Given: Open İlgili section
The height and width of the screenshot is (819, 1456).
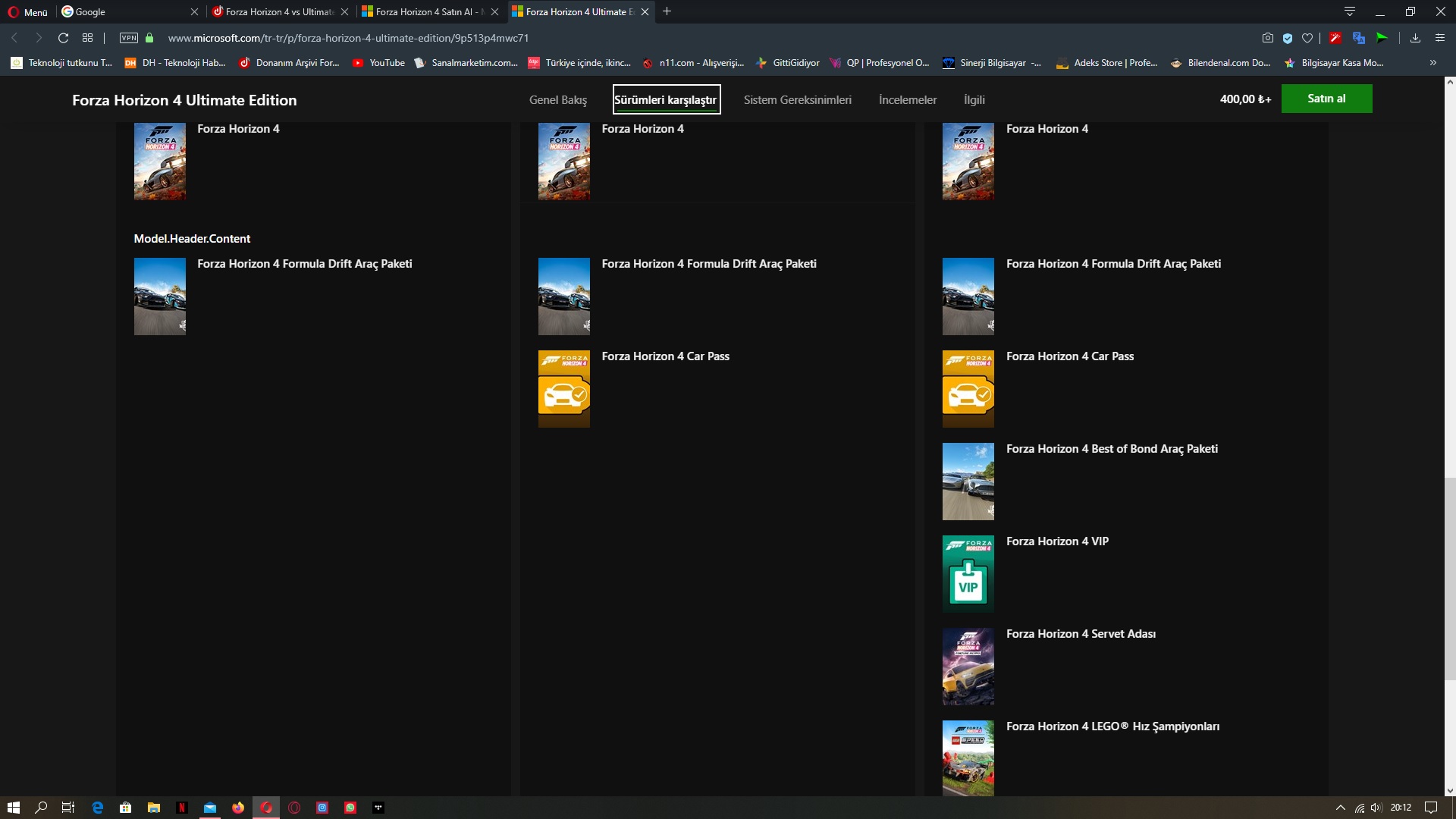Looking at the screenshot, I should click(974, 99).
